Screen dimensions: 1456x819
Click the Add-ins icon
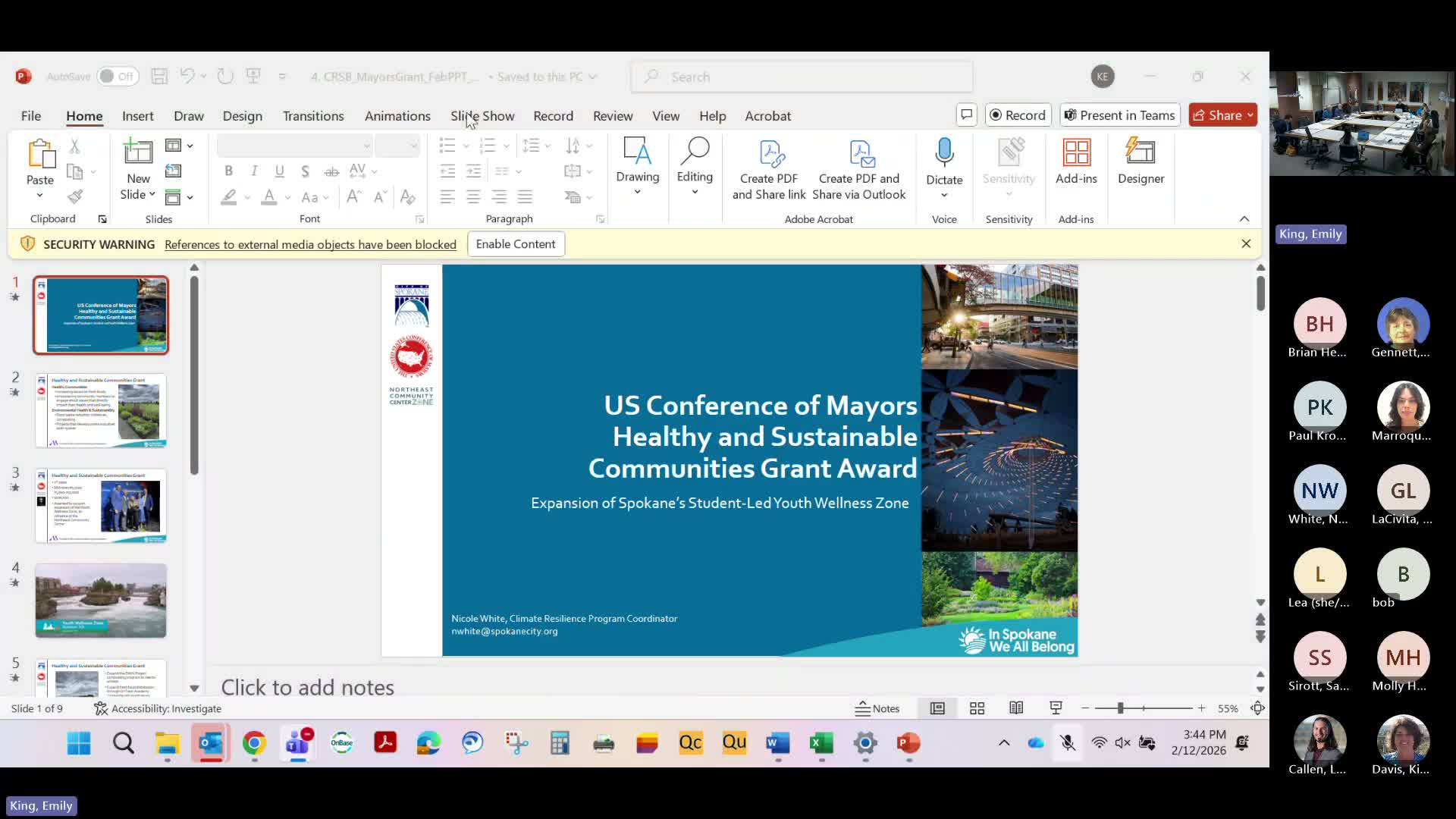click(x=1076, y=152)
